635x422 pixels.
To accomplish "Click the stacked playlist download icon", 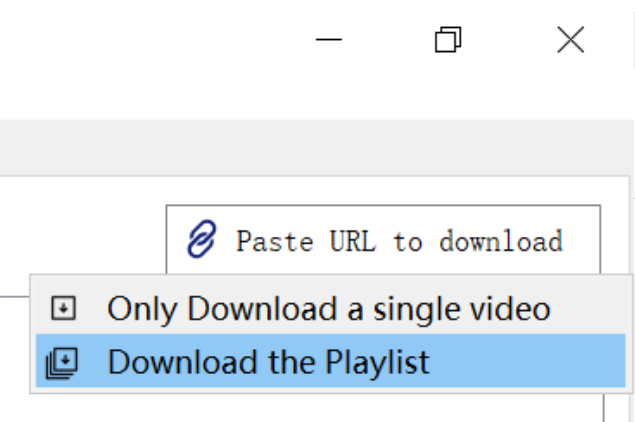I will [x=62, y=363].
